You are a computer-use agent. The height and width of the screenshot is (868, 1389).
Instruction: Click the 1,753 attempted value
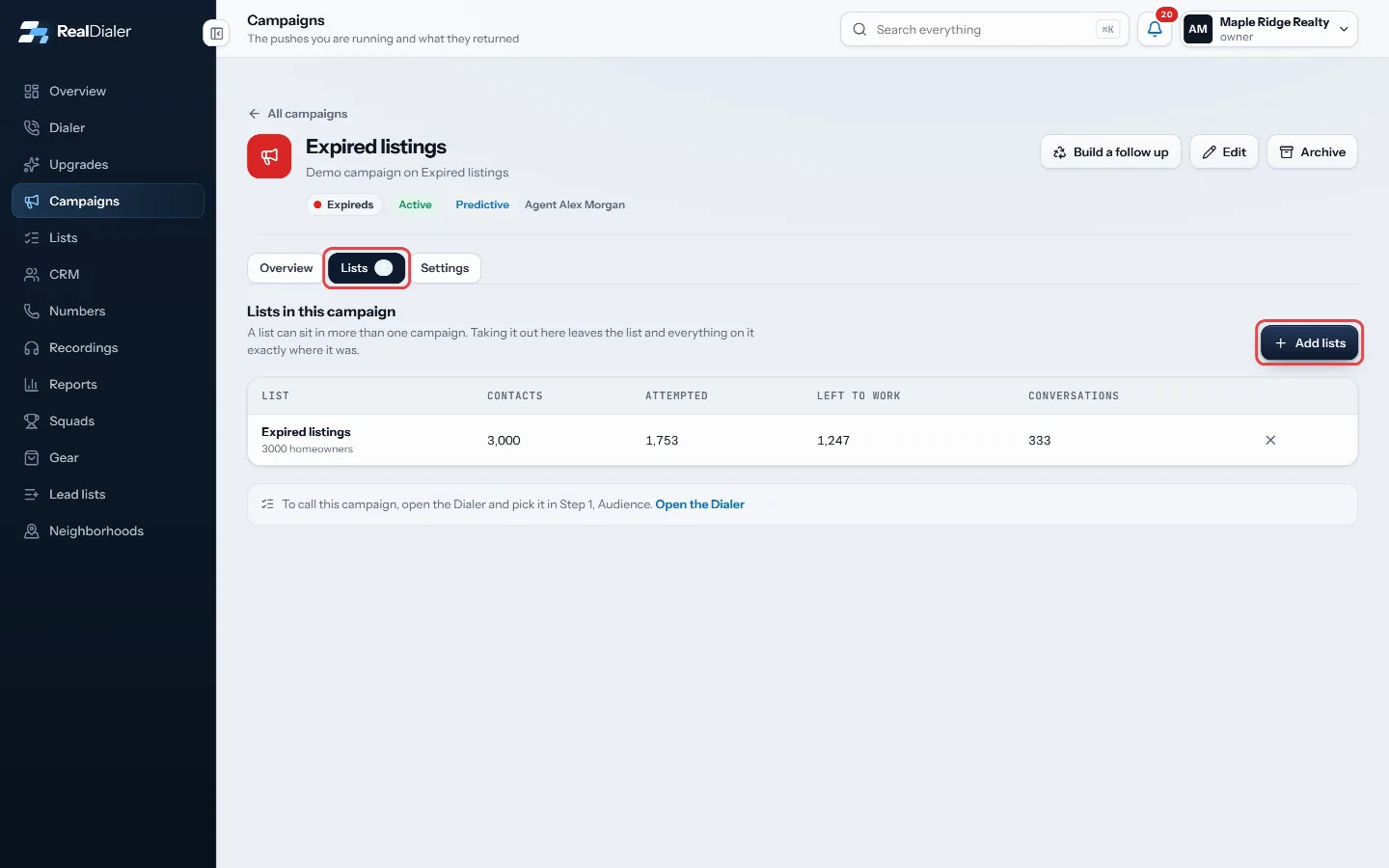click(x=662, y=441)
